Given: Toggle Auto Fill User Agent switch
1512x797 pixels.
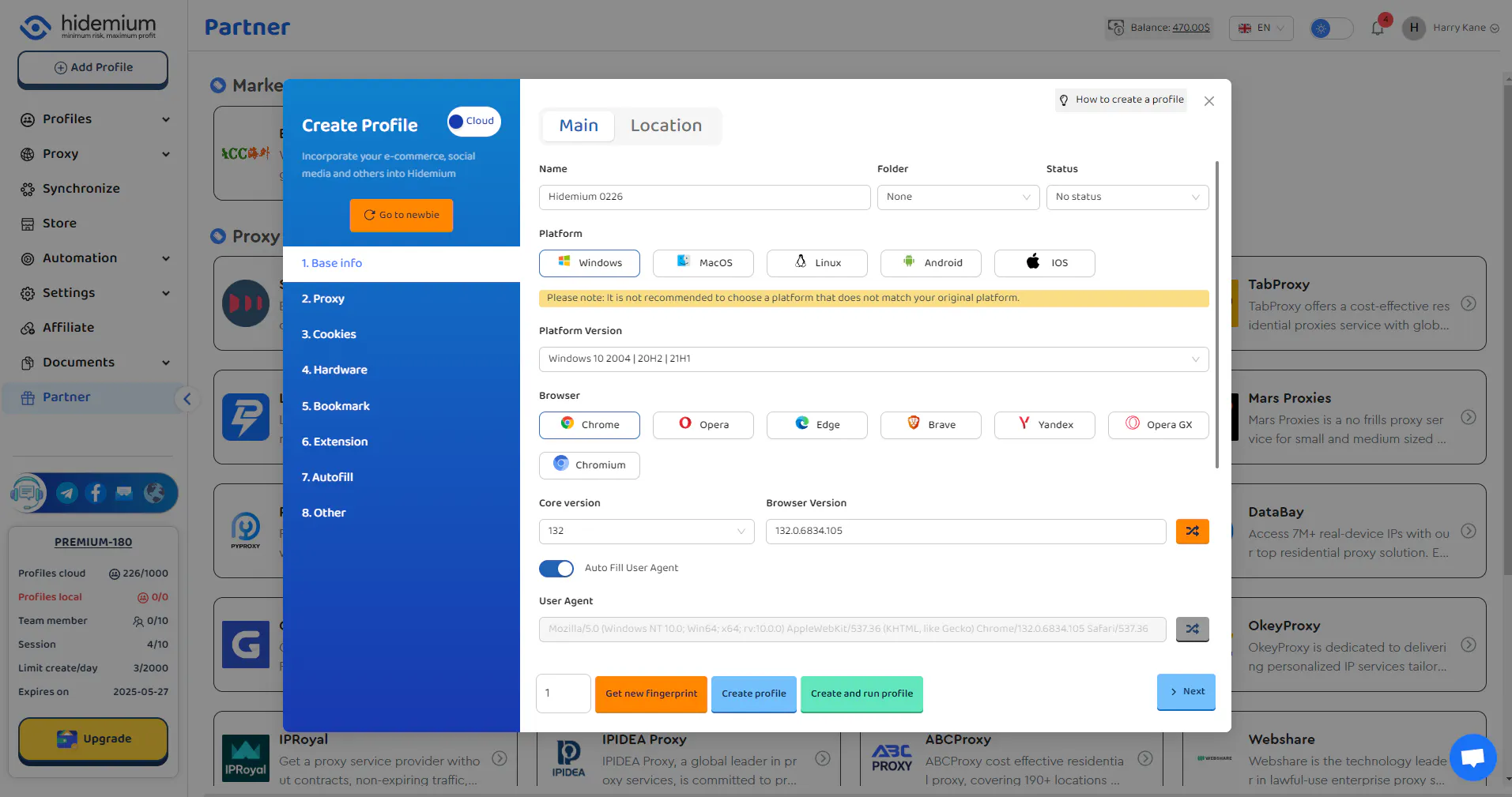Looking at the screenshot, I should 556,569.
